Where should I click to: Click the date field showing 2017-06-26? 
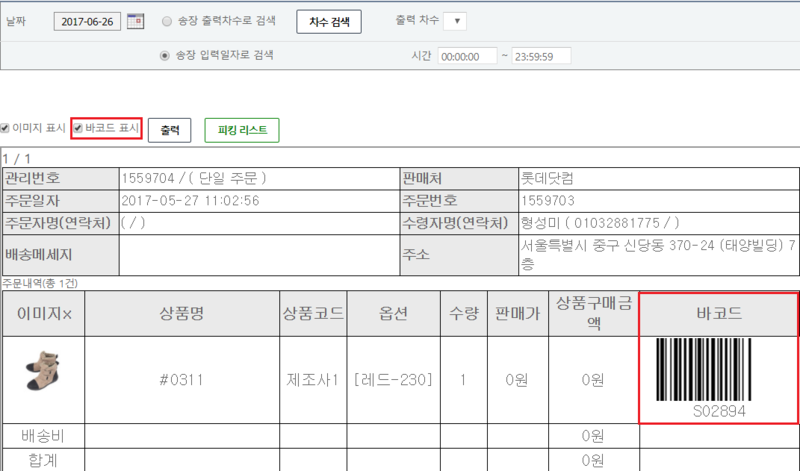point(89,21)
